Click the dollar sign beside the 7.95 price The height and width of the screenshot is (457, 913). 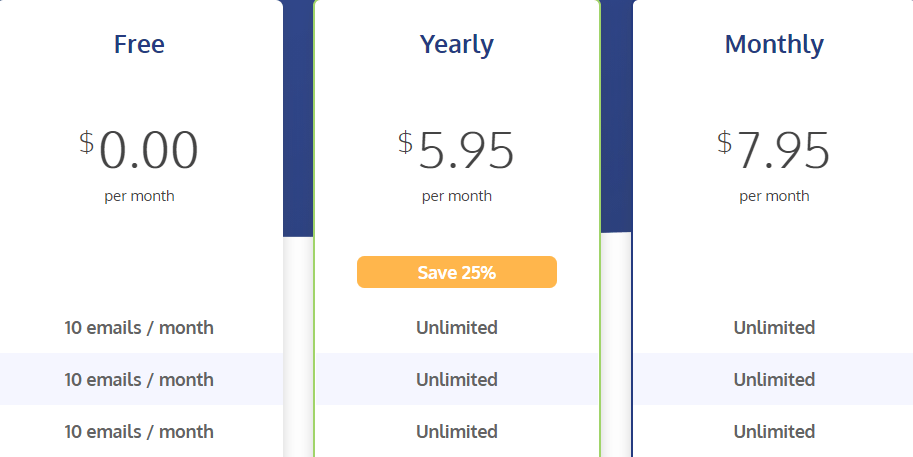724,142
